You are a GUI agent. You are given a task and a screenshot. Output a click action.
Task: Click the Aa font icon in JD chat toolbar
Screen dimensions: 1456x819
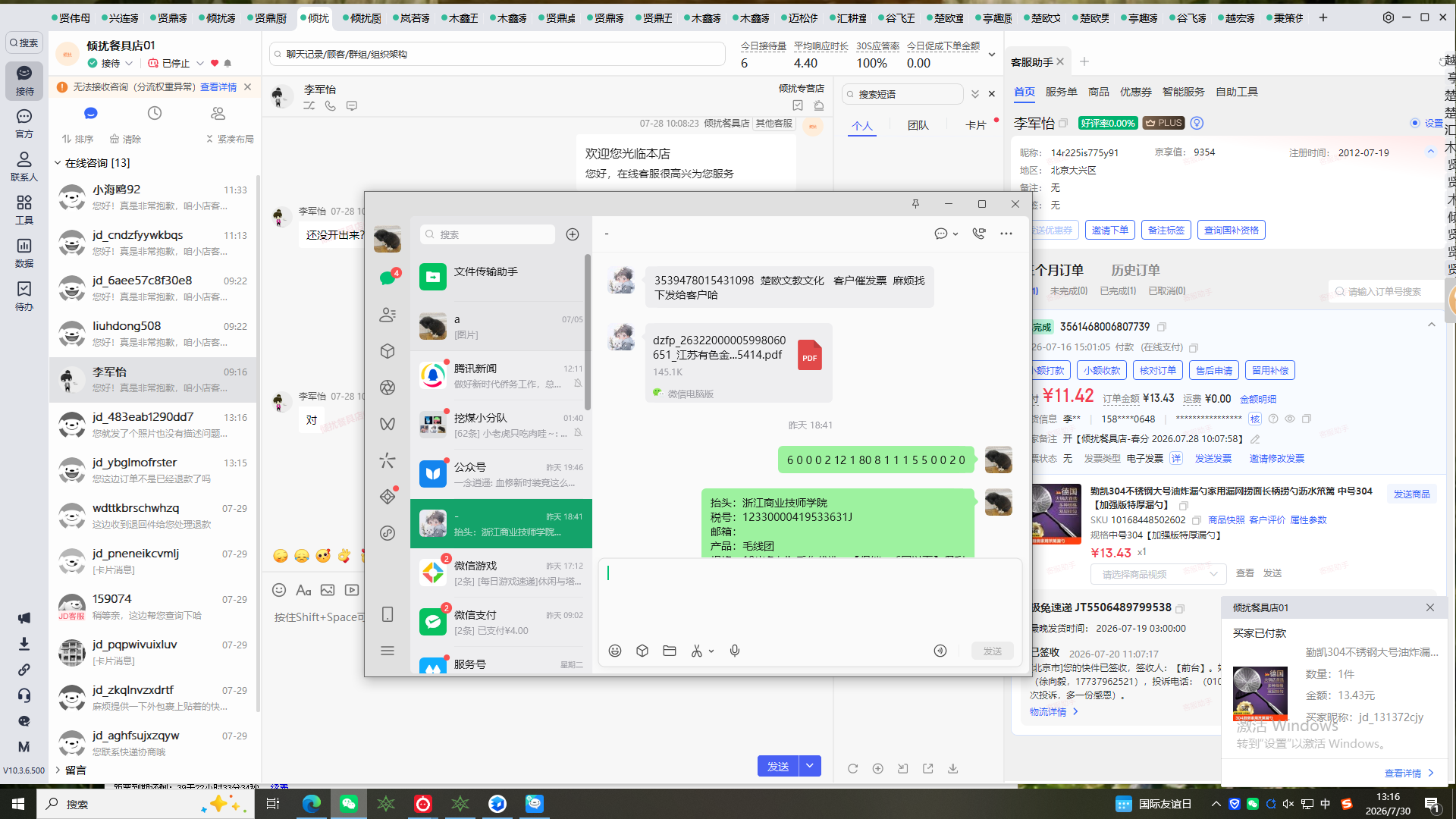tap(303, 590)
